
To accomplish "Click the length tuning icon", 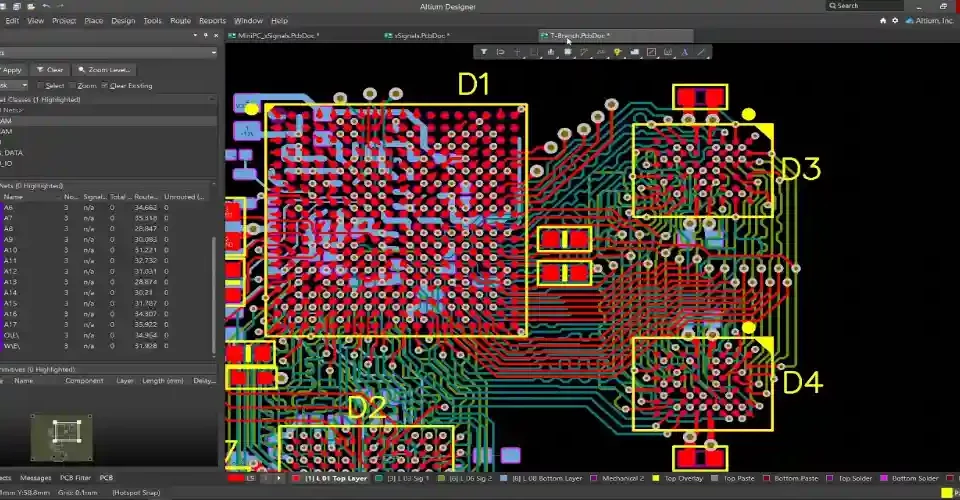I will coord(601,52).
